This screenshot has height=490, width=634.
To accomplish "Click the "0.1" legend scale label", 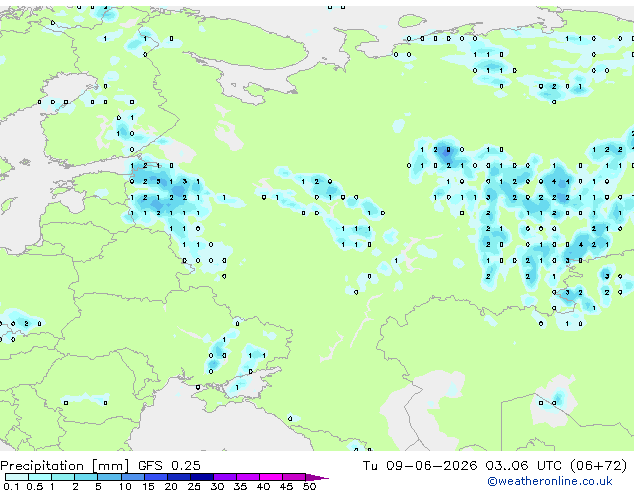I will (11, 486).
